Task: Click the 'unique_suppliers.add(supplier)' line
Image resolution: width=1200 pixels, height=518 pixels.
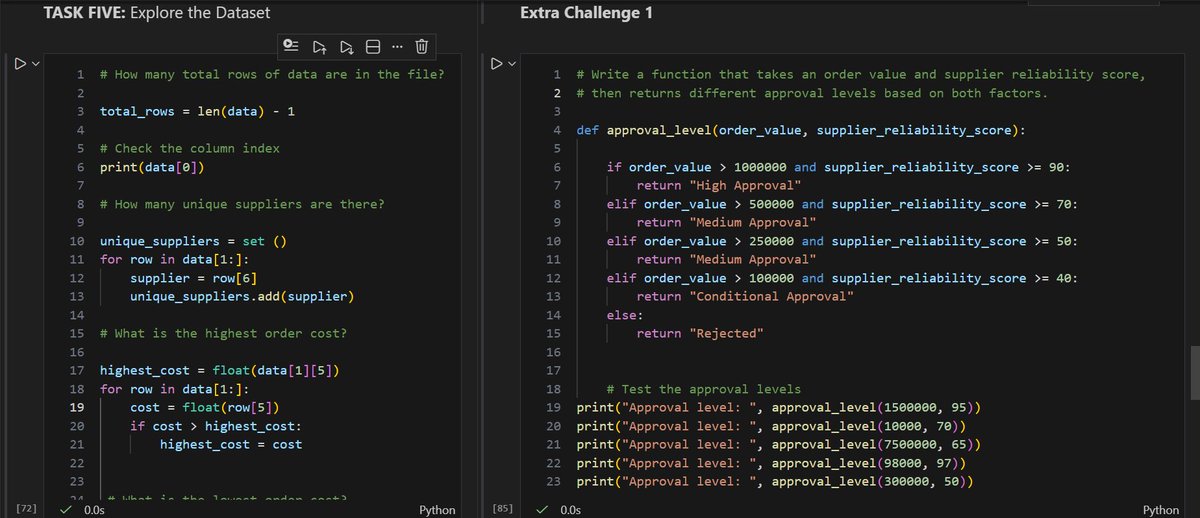Action: point(242,296)
